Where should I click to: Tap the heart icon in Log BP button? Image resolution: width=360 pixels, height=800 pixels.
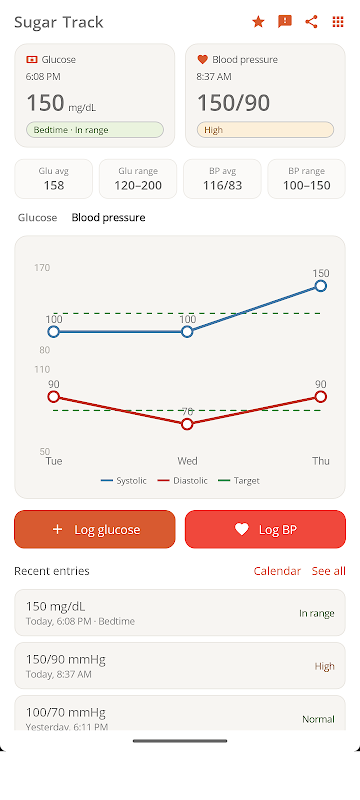[x=242, y=530]
